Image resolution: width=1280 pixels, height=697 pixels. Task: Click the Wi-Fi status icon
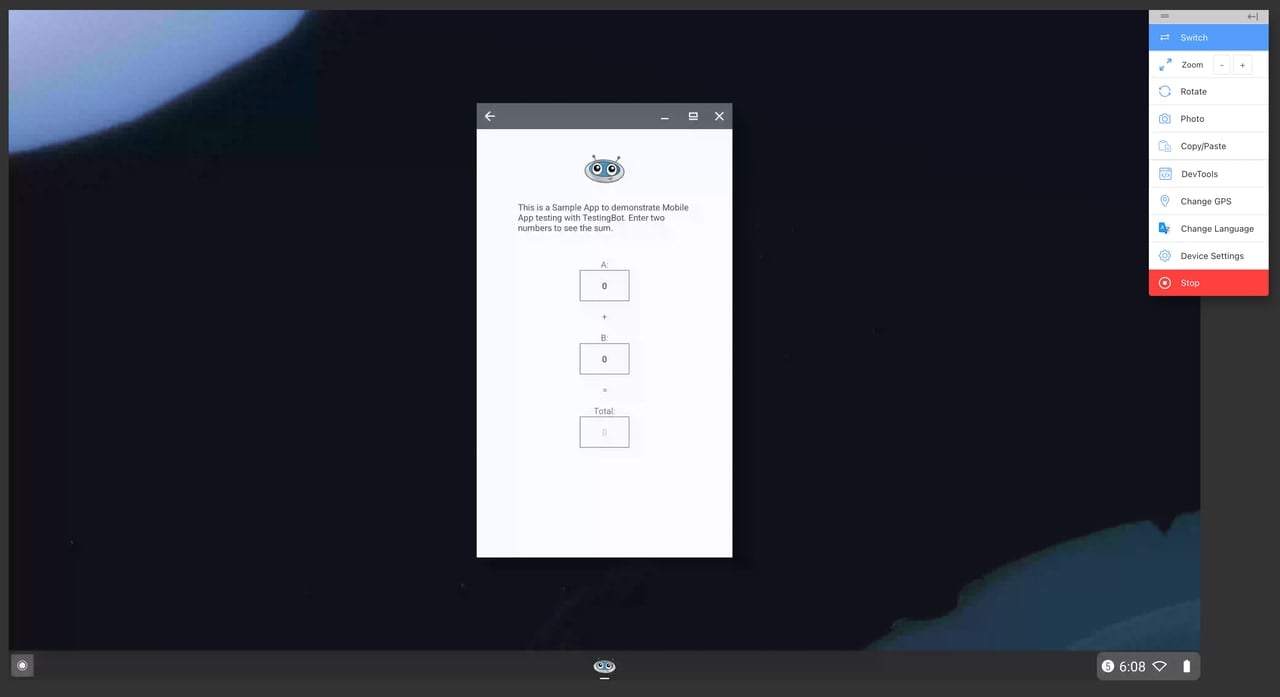(x=1160, y=666)
